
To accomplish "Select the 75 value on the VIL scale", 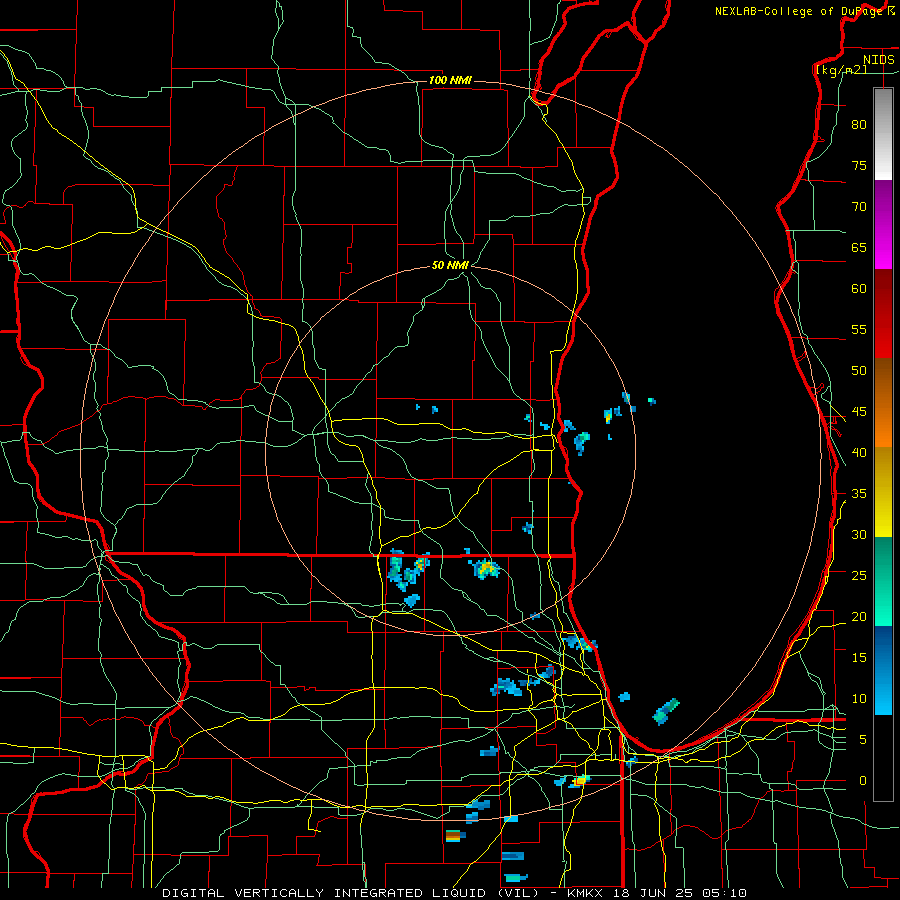I will [x=859, y=166].
